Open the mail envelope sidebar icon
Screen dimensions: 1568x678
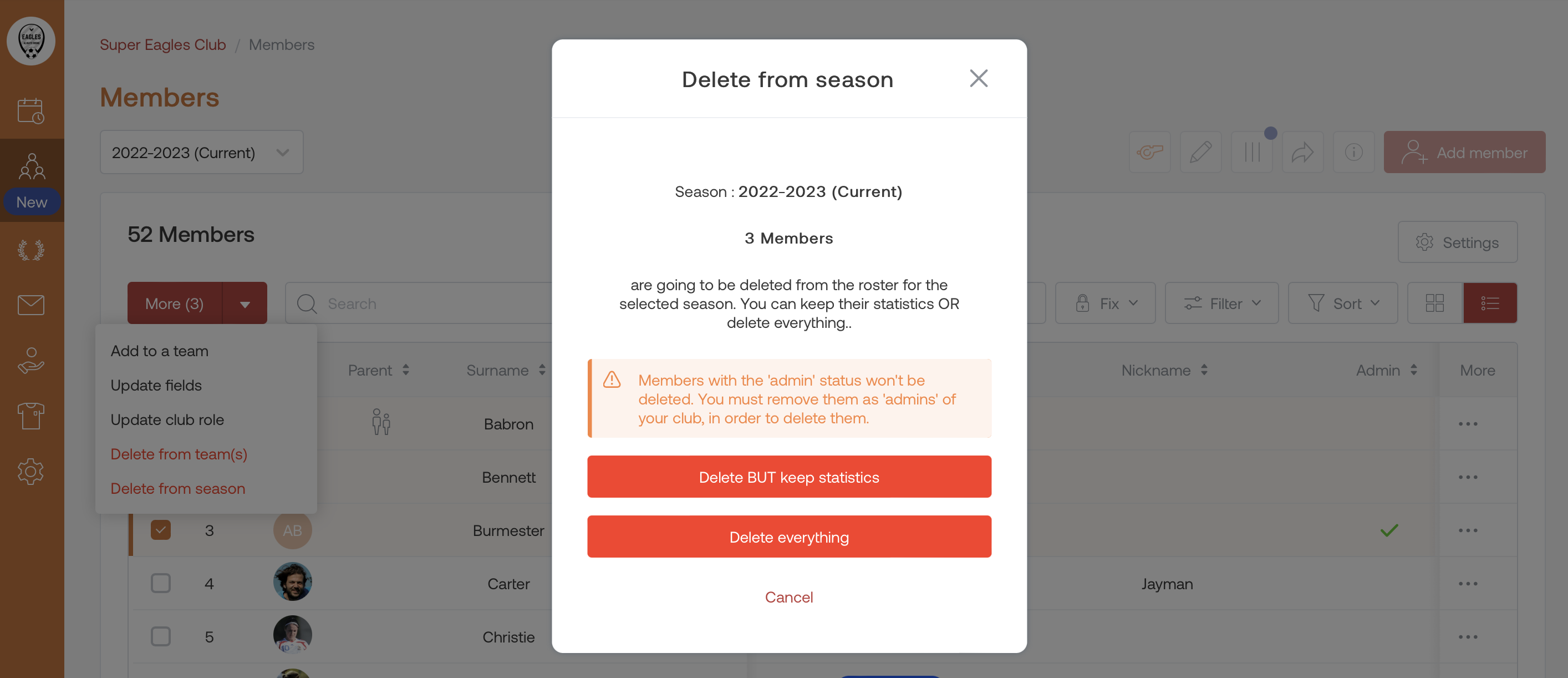[31, 305]
